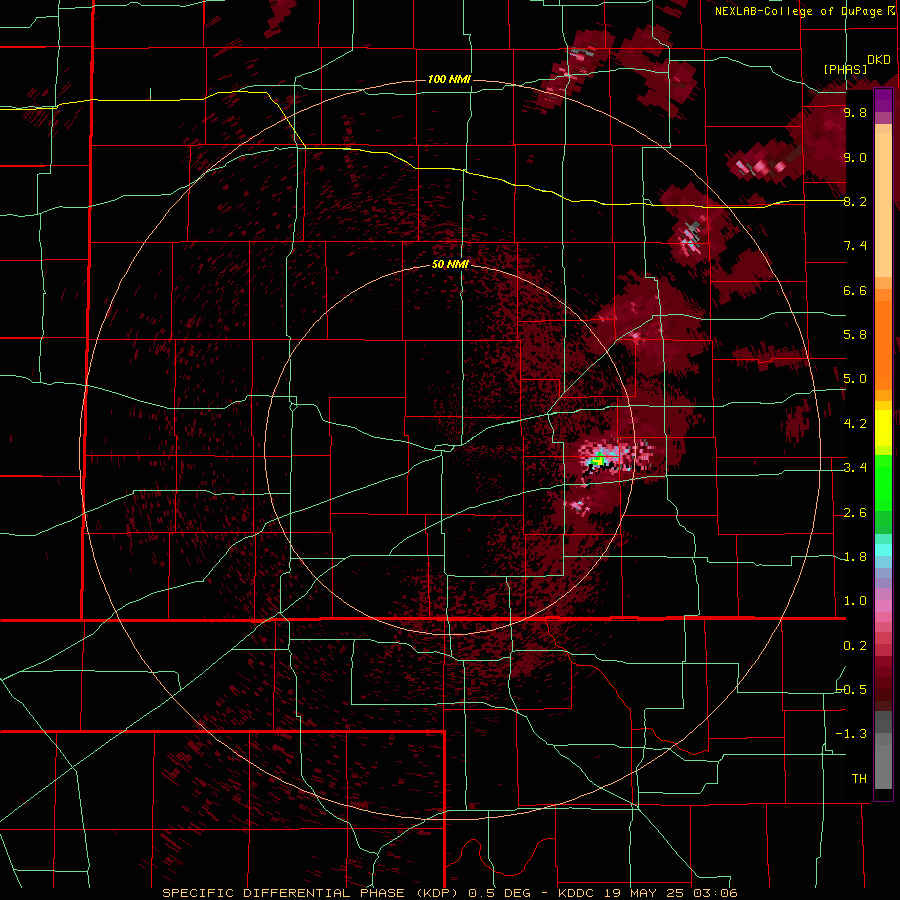Click the -1.3 scale value
Screen dimensions: 900x900
click(852, 734)
